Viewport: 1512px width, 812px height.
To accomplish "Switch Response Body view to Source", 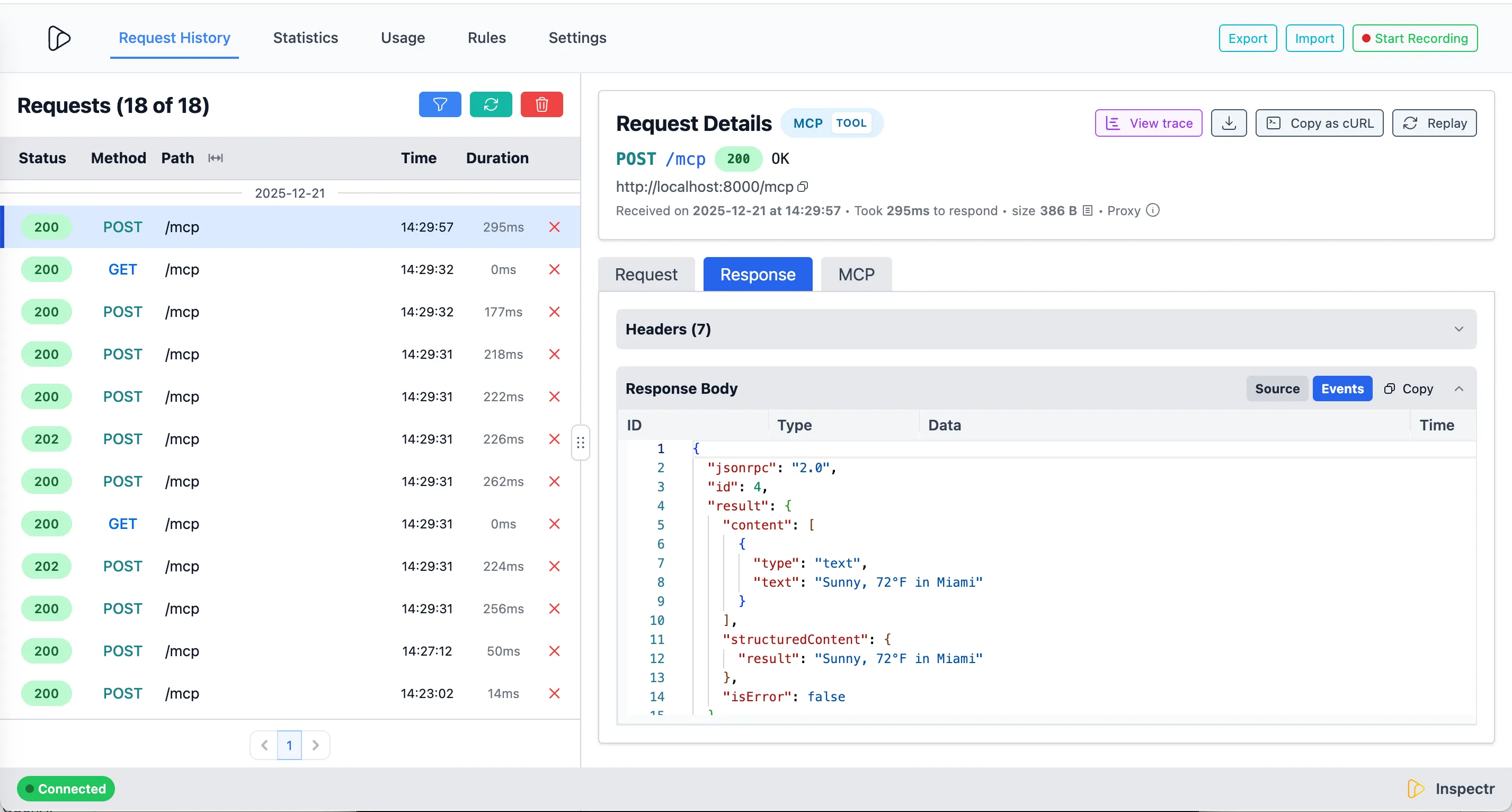I will click(1277, 388).
